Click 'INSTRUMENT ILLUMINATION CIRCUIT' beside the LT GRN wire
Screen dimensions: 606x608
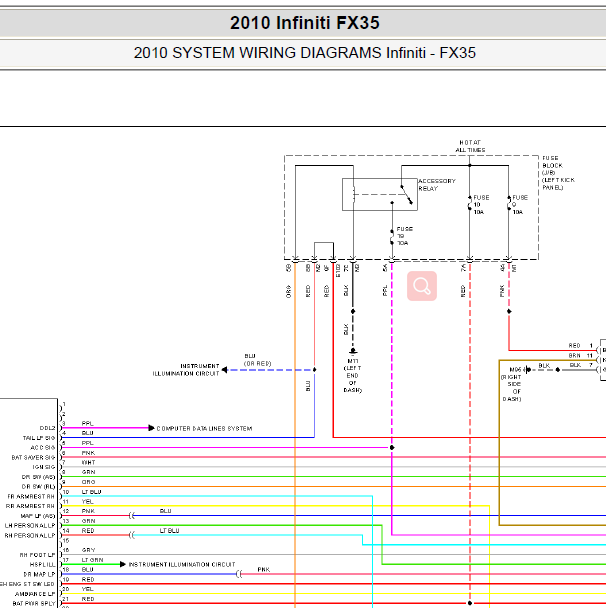pos(182,565)
